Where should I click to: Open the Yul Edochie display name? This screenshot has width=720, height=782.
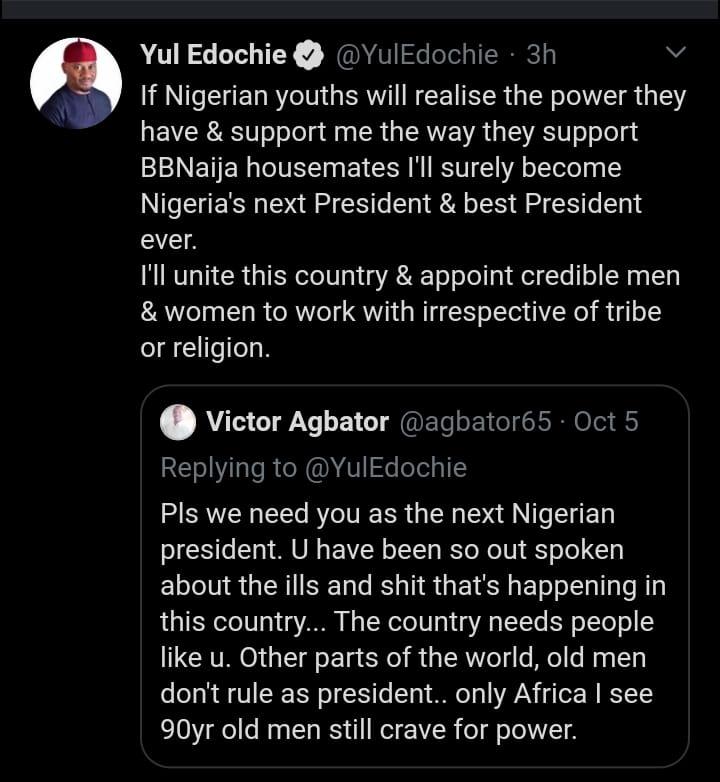pyautogui.click(x=213, y=55)
